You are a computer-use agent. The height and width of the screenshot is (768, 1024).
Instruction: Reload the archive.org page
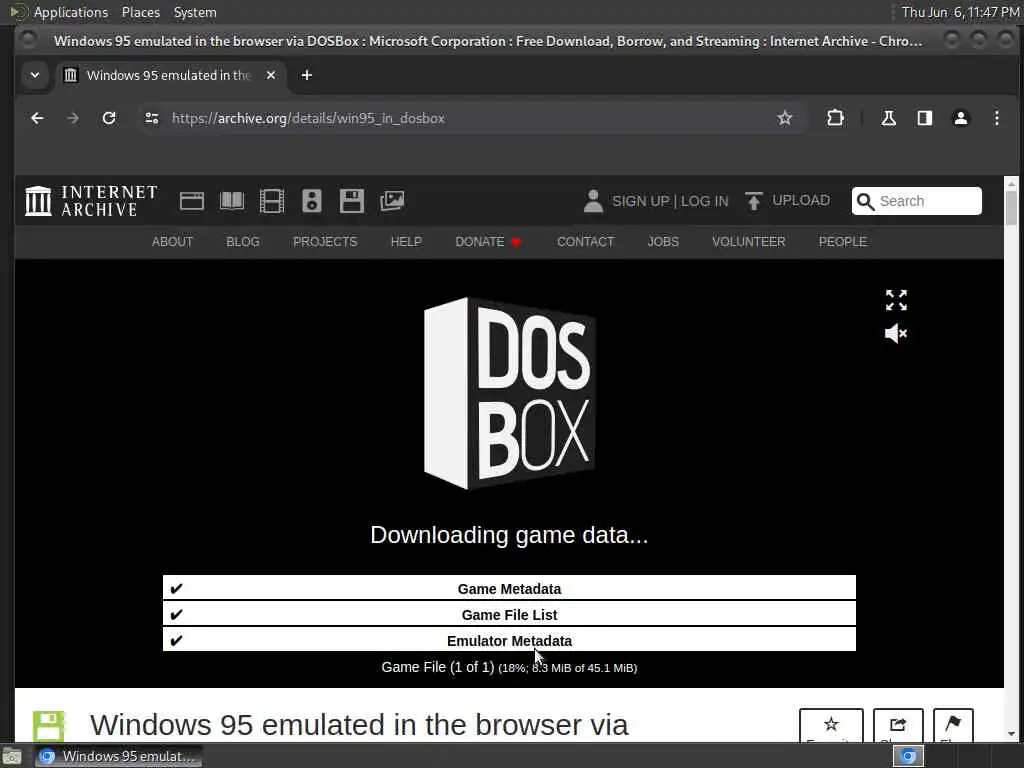coord(109,118)
